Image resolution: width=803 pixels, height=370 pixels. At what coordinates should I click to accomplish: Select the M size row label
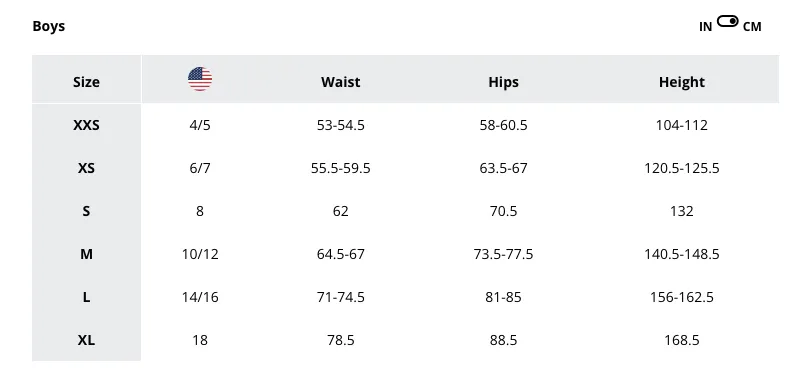pyautogui.click(x=86, y=254)
